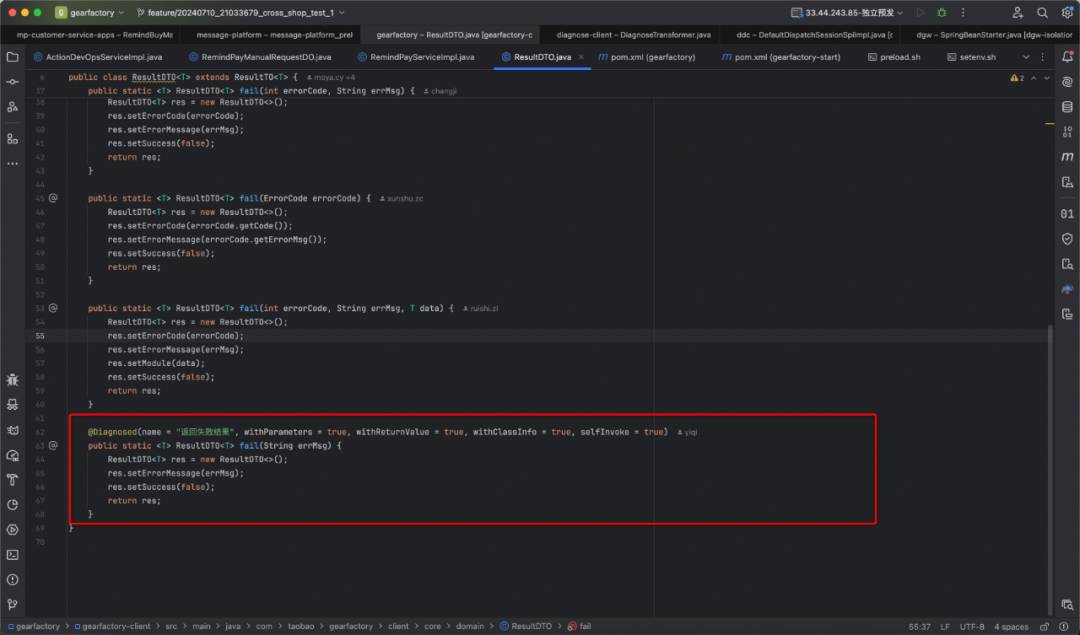Show hidden editor tabs chevron

pos(1026,57)
